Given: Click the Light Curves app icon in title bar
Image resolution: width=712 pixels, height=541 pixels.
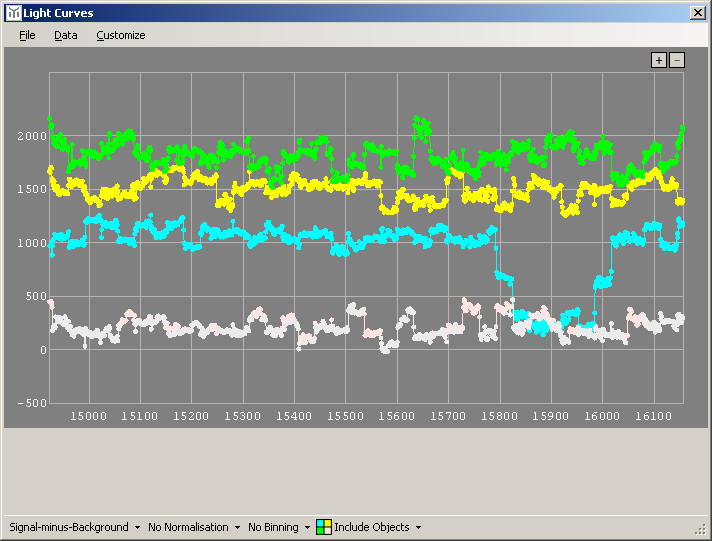Looking at the screenshot, I should click(x=13, y=13).
